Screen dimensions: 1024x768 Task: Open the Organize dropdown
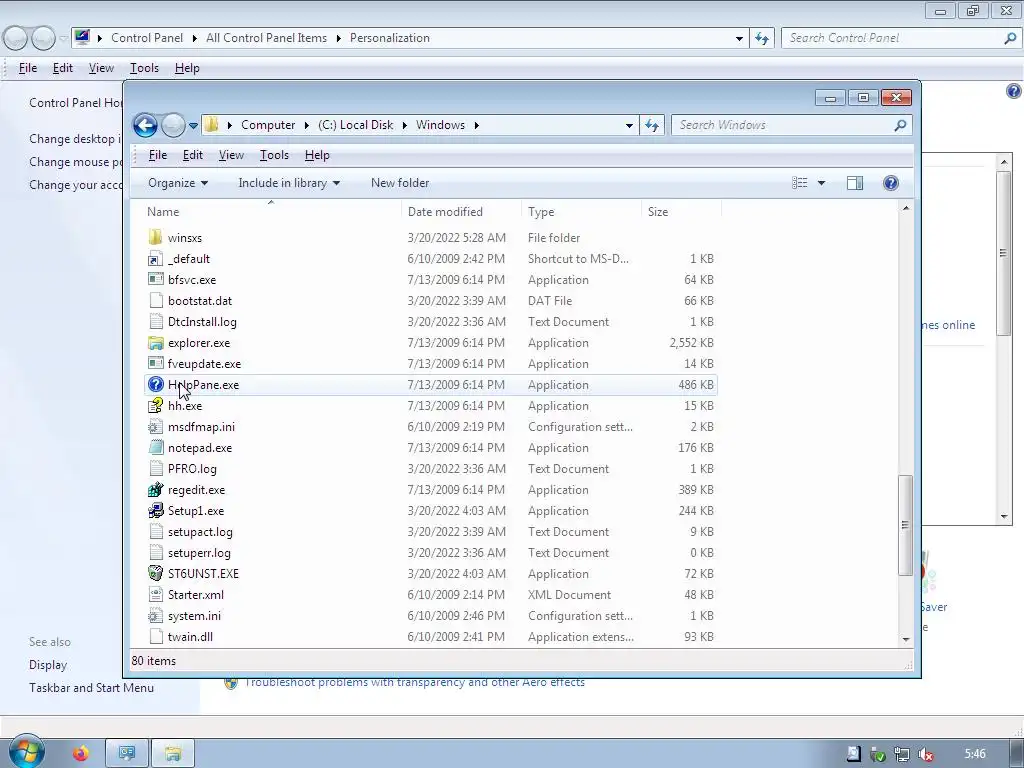pyautogui.click(x=178, y=183)
